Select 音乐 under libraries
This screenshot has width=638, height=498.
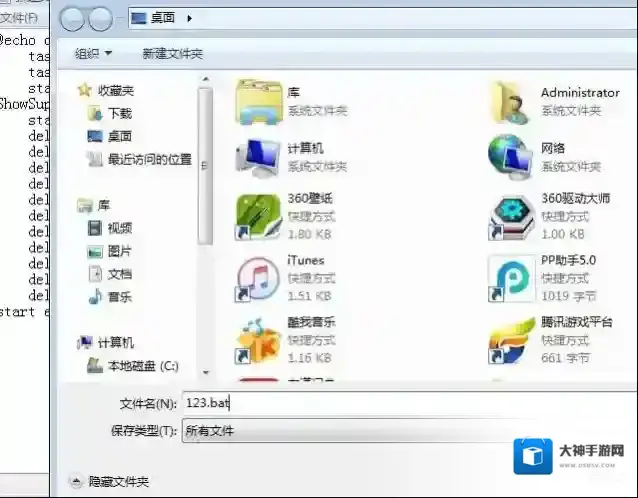click(x=120, y=297)
